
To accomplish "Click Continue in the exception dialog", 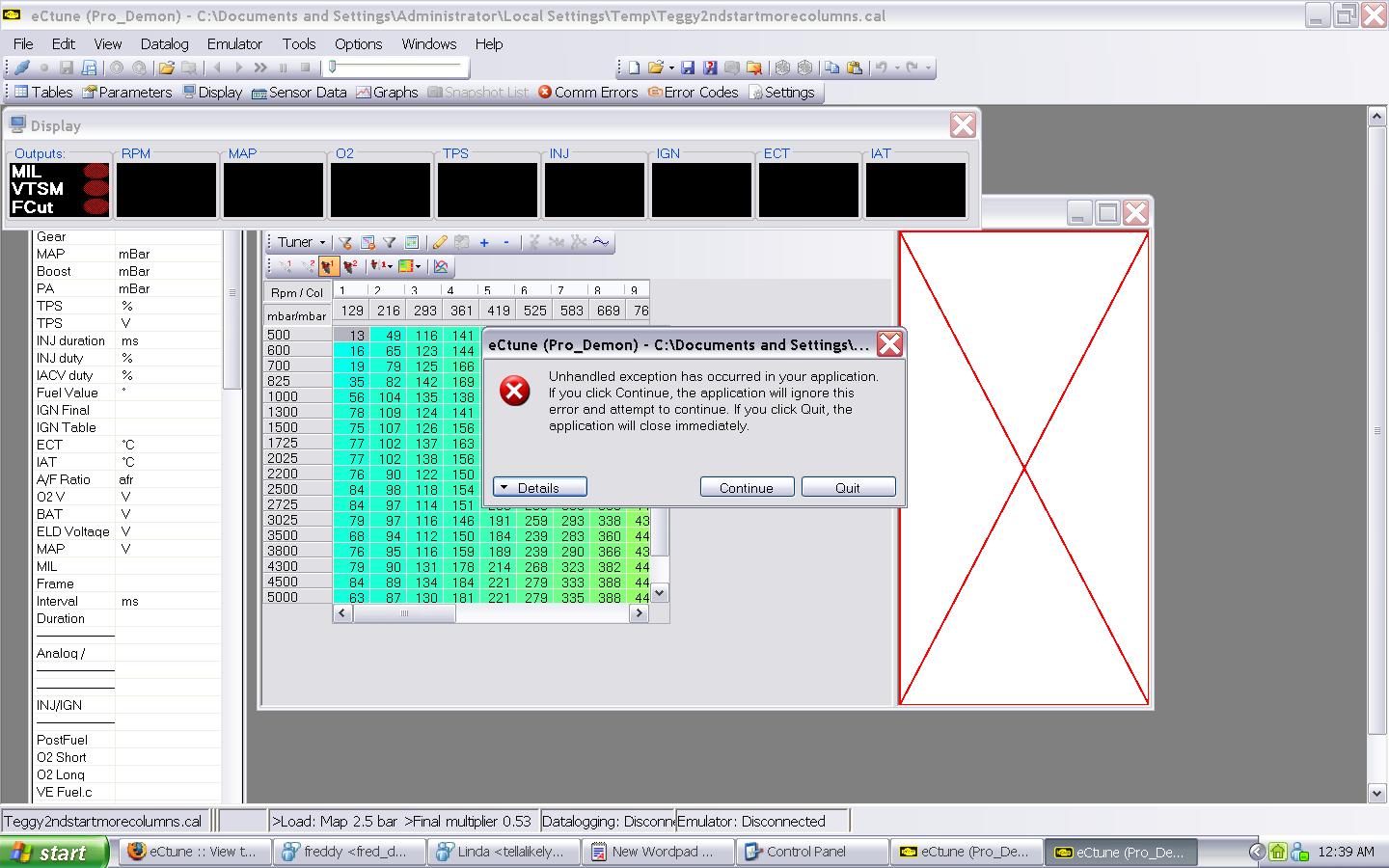I will pos(747,488).
